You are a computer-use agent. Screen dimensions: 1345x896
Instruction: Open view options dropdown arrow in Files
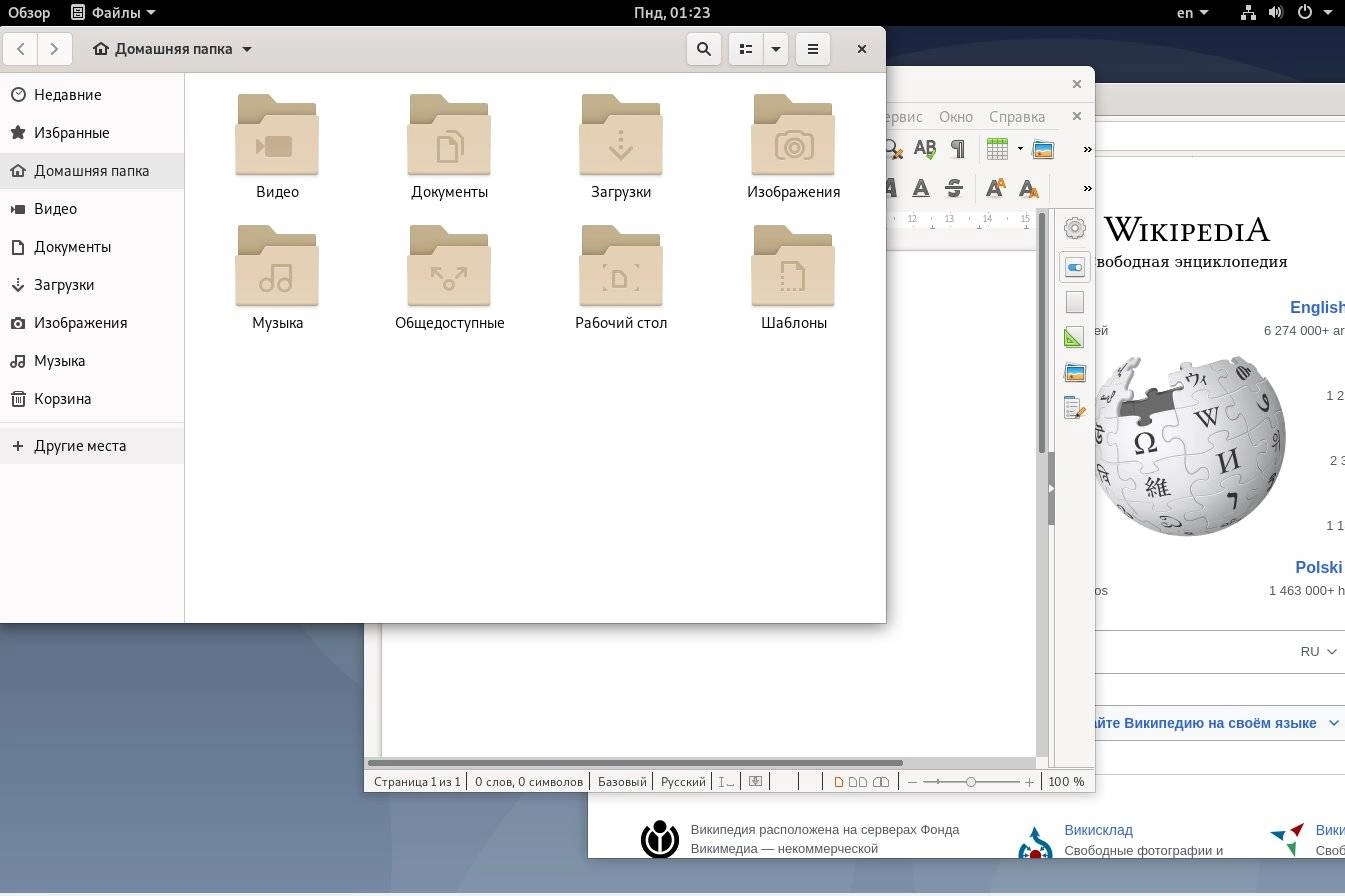tap(776, 48)
